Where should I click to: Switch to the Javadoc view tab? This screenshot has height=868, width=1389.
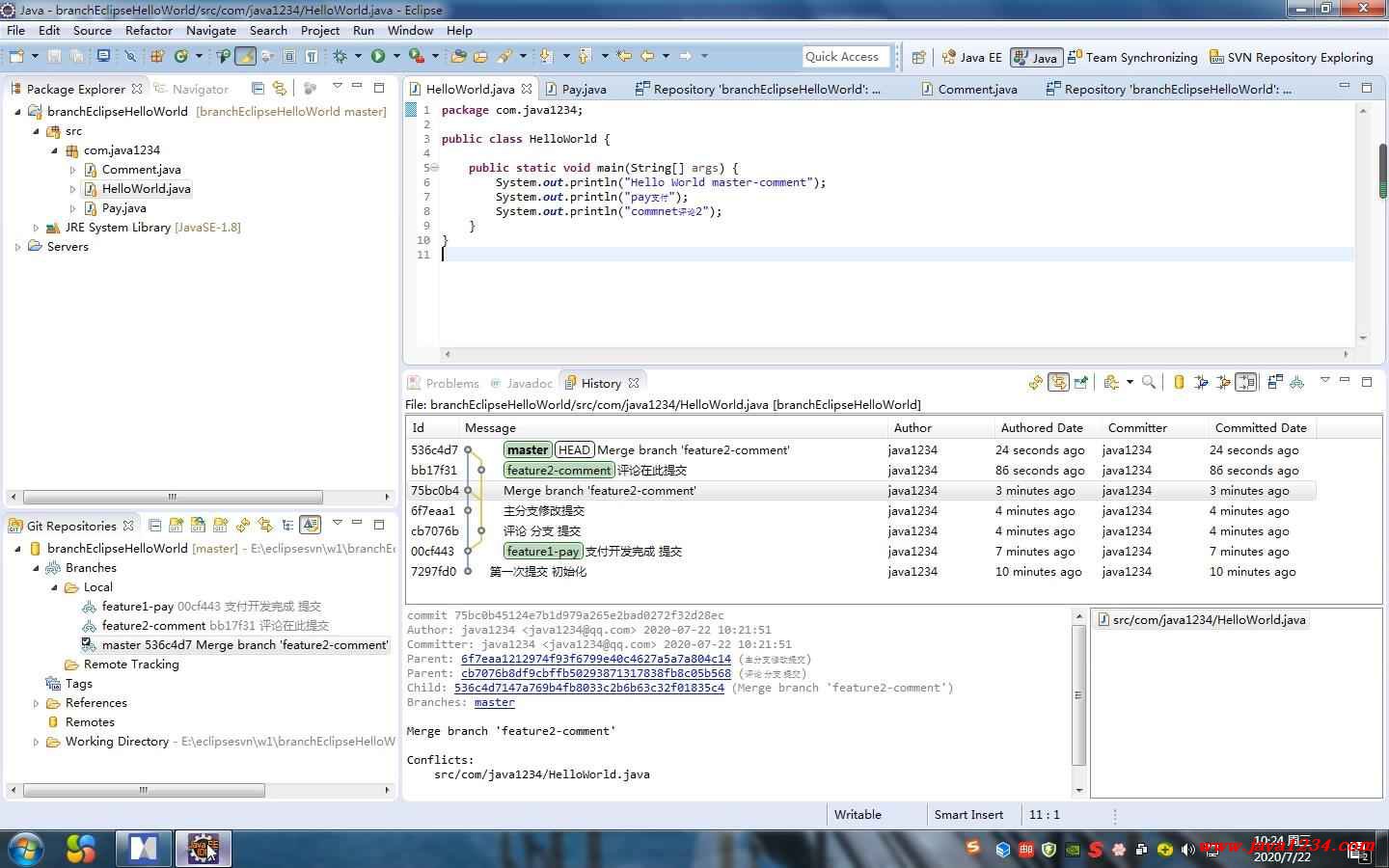pyautogui.click(x=521, y=383)
